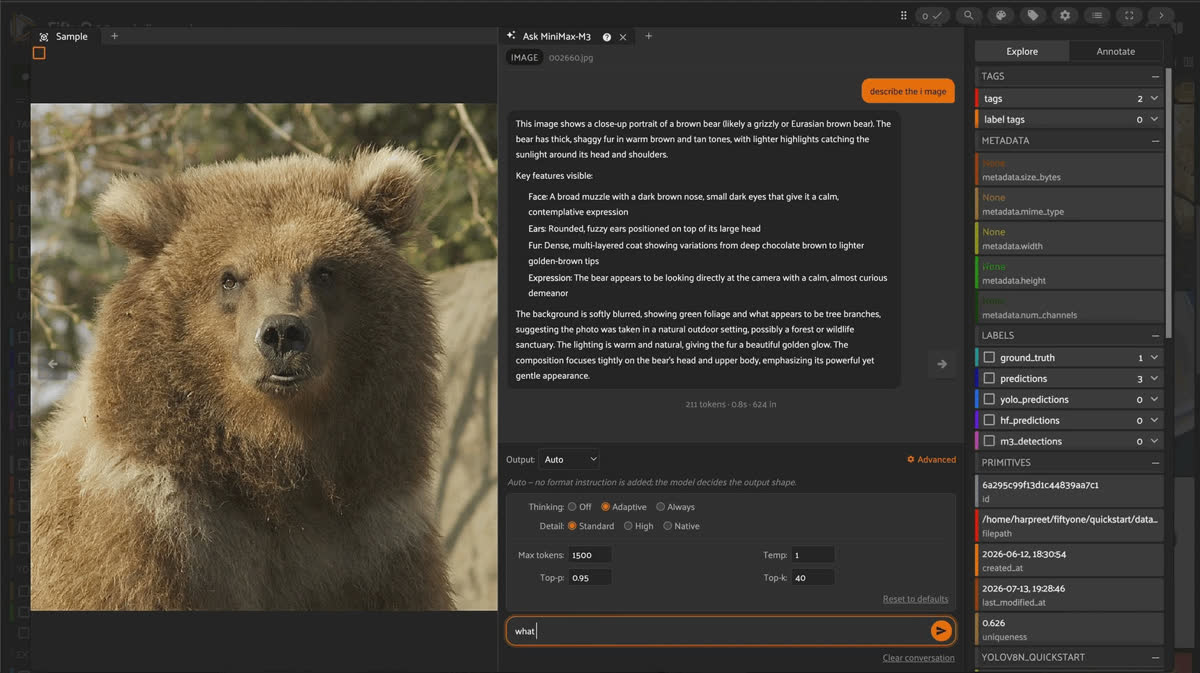Select High detail level
This screenshot has height=673, width=1200.
click(628, 526)
